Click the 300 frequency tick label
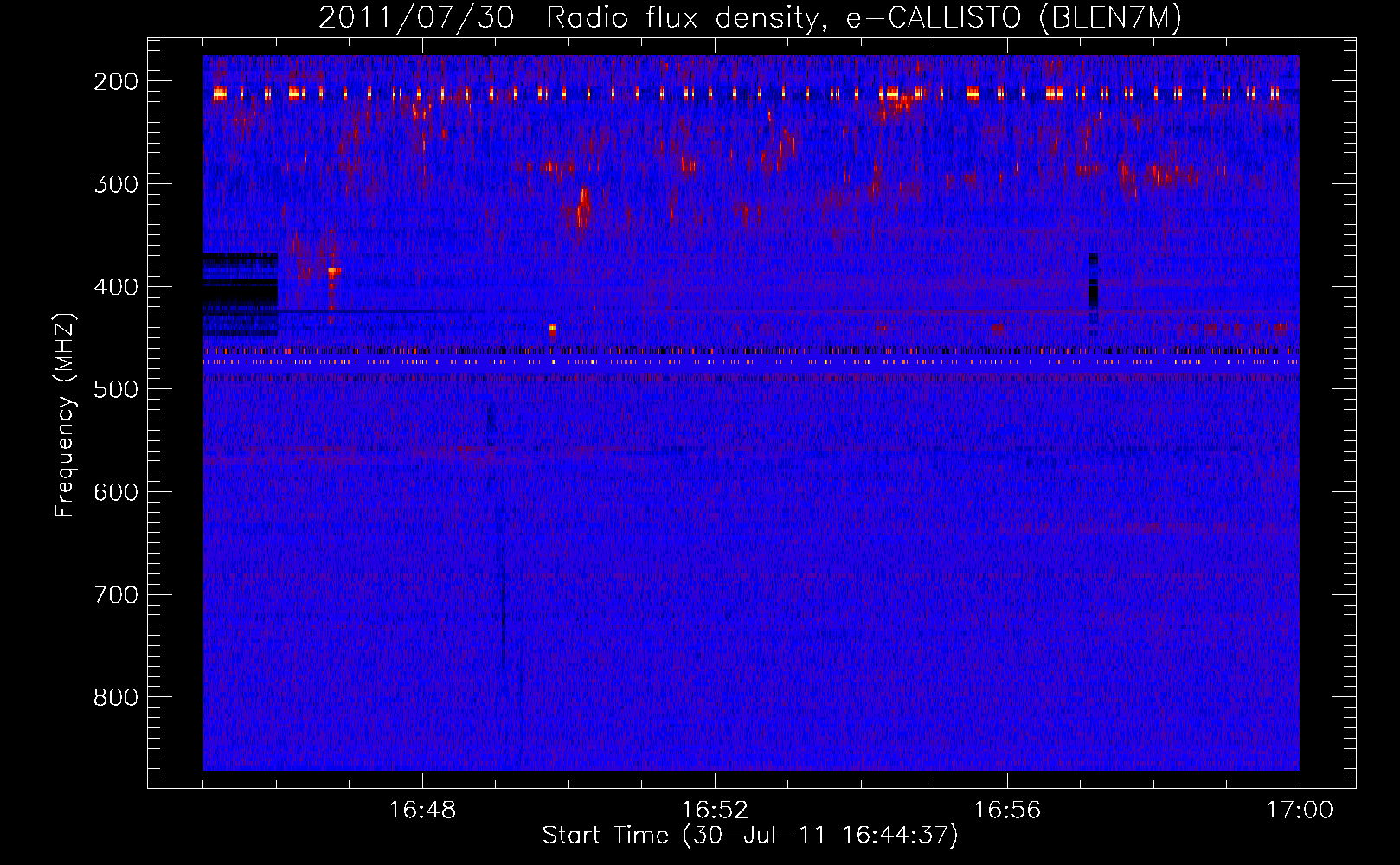1400x865 pixels. coord(116,184)
